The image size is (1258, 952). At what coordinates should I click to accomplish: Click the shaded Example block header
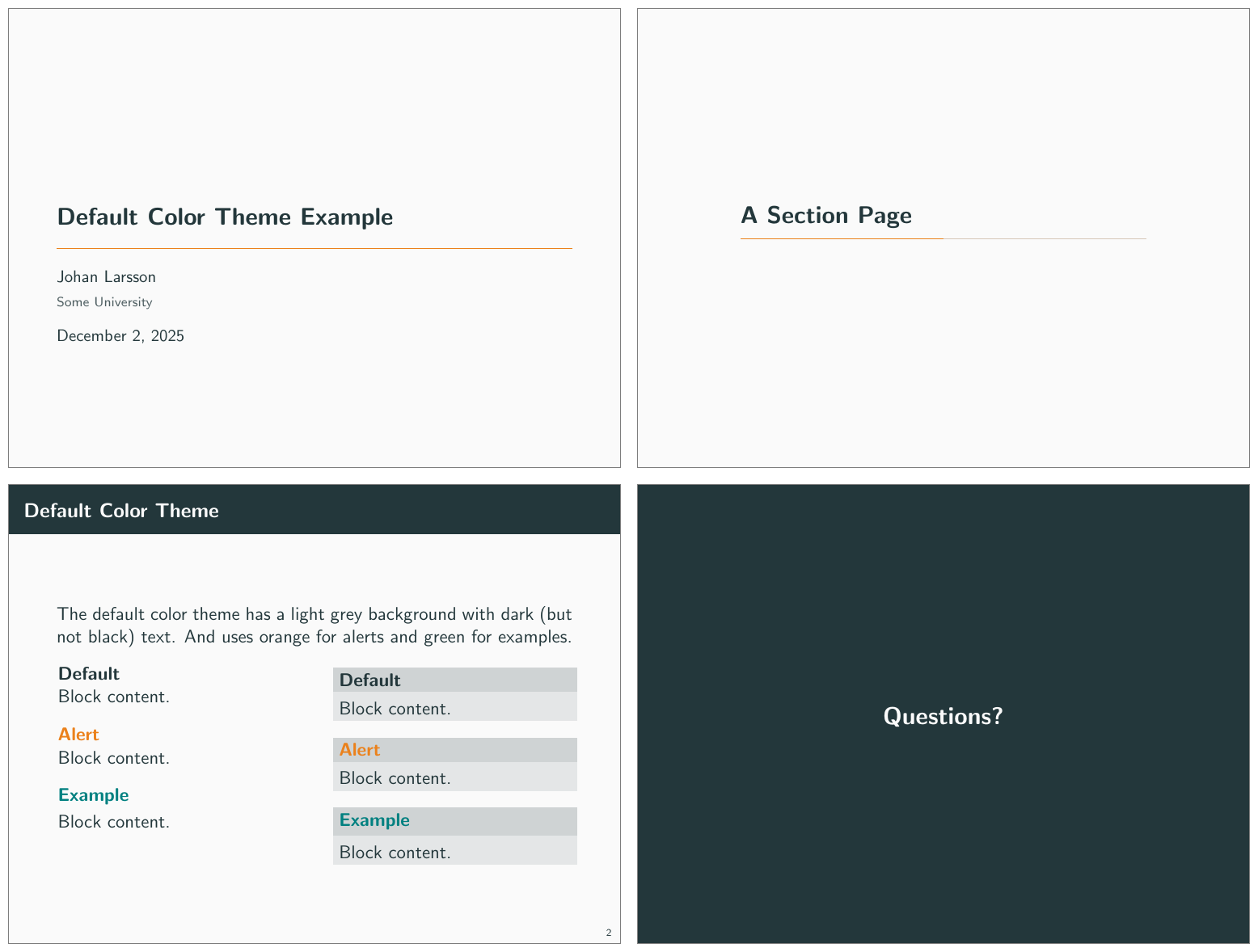455,821
